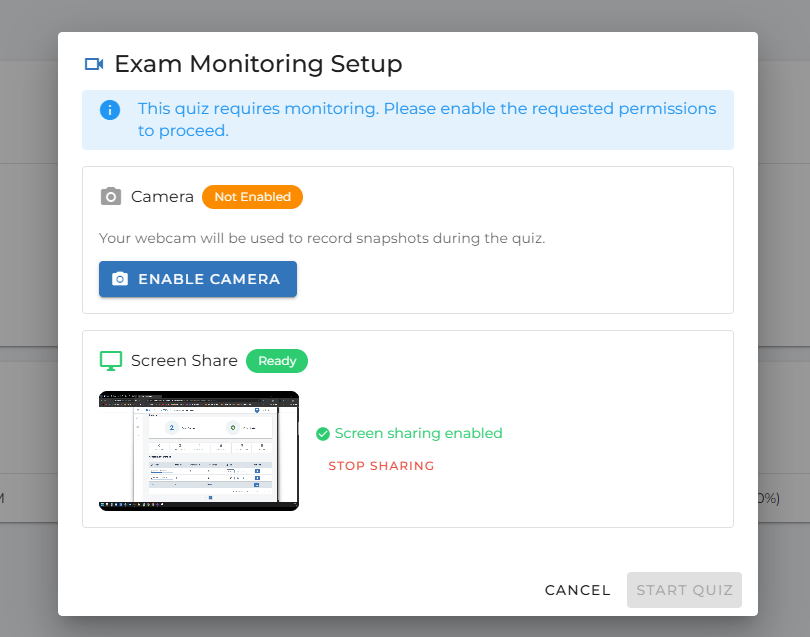Click the green Screen sharing enabled text
This screenshot has width=810, height=637.
pos(418,433)
